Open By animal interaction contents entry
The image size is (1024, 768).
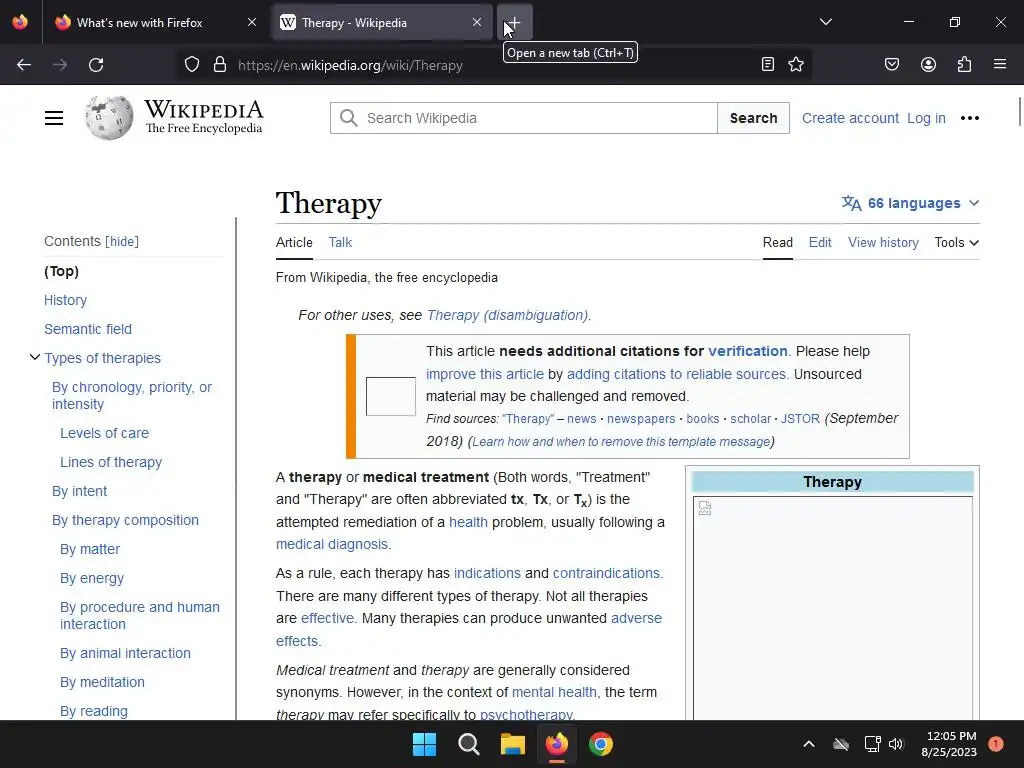click(x=125, y=653)
